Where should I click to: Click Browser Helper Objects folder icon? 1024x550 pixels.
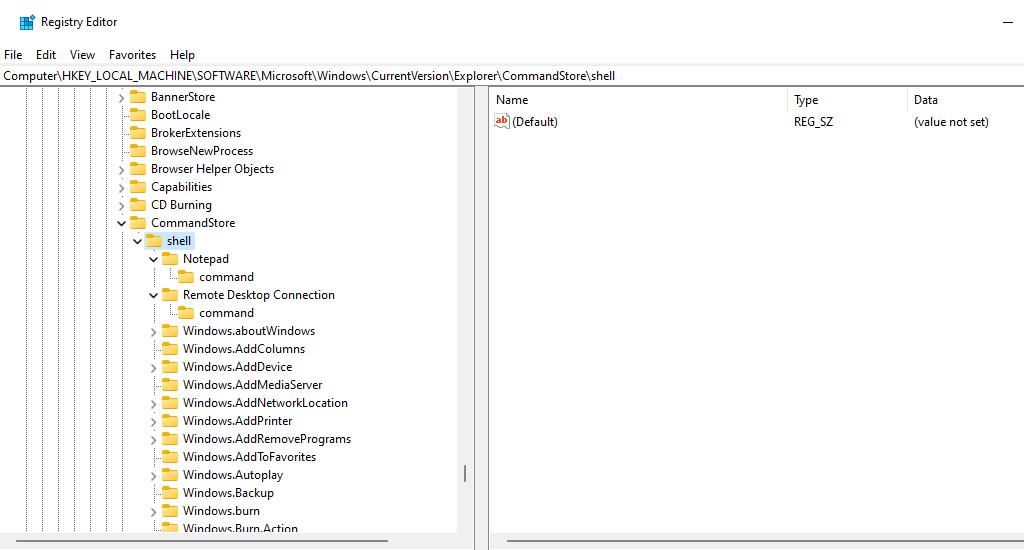click(x=138, y=169)
